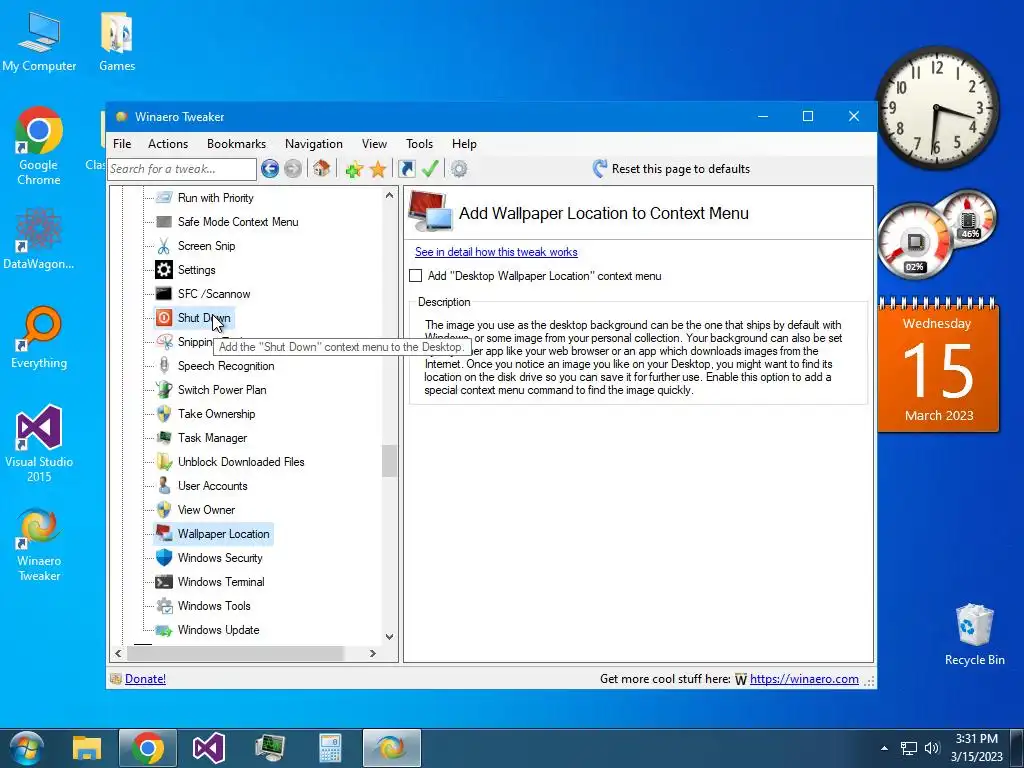Select Windows Terminal tree item
The image size is (1024, 768).
(x=221, y=582)
